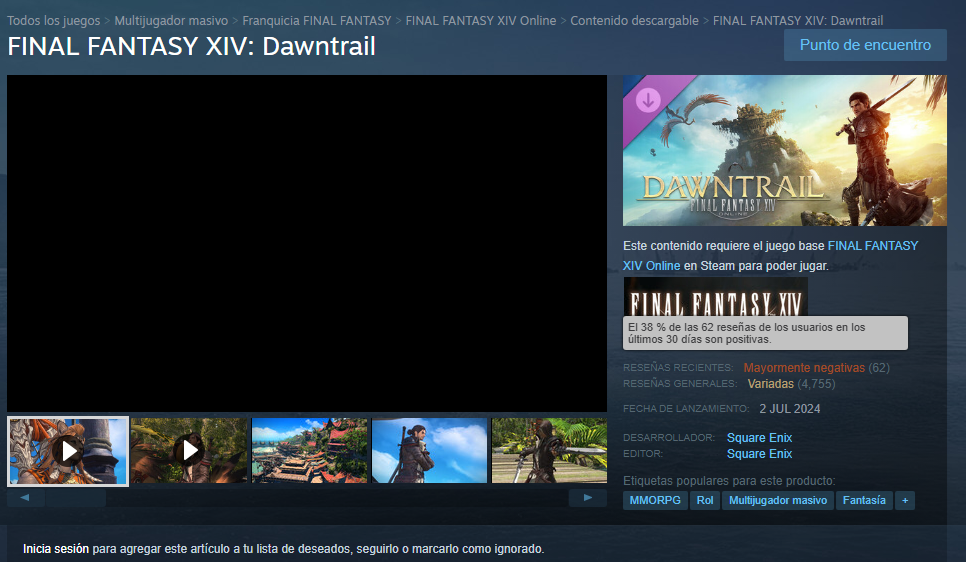Image resolution: width=966 pixels, height=562 pixels.
Task: Click the thumbnail strip scrollbar handle
Action: point(75,498)
